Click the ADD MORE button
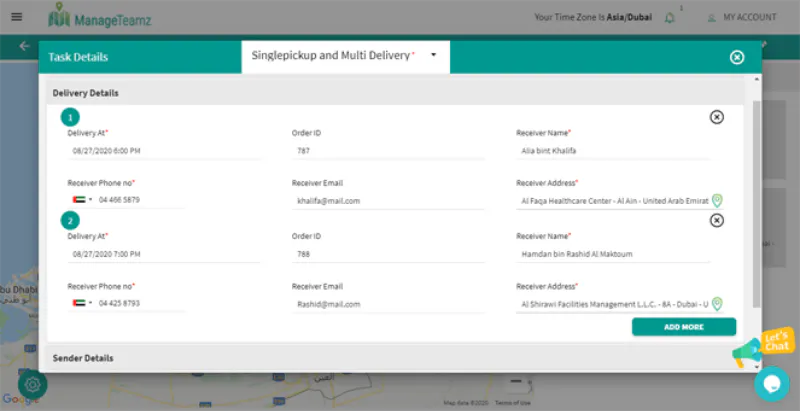The height and width of the screenshot is (411, 800). point(684,327)
